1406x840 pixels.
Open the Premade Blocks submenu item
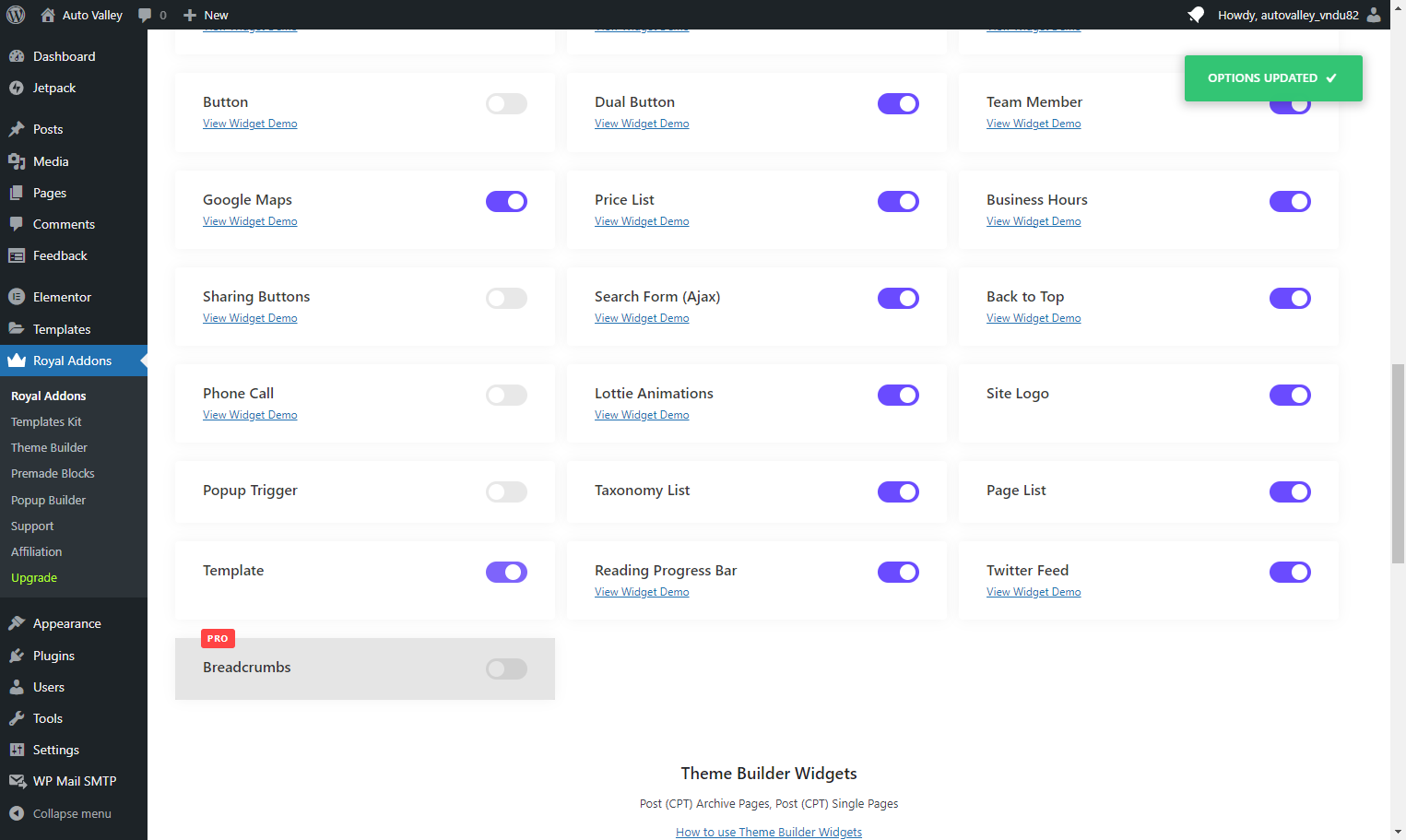click(x=53, y=473)
